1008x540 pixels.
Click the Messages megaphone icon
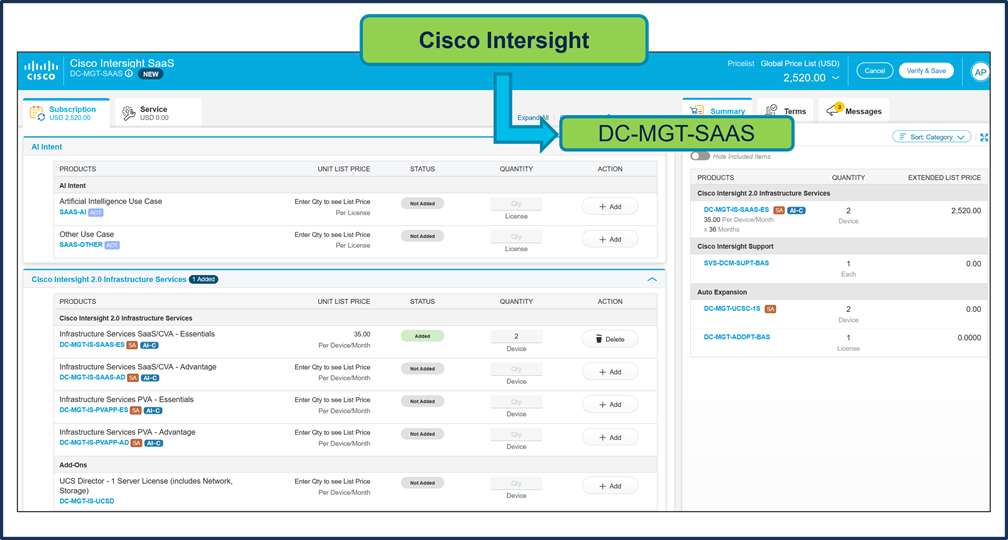coord(834,110)
